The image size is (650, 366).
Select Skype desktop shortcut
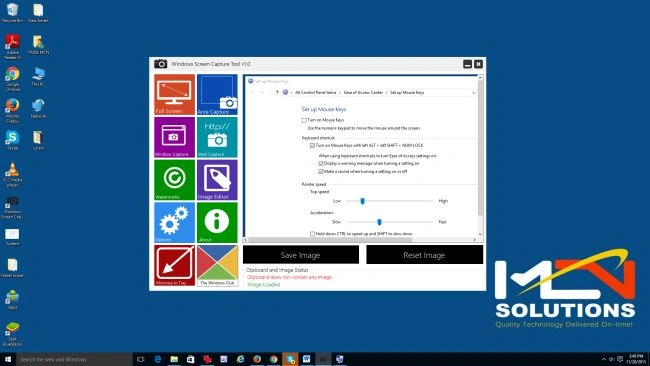[12, 140]
